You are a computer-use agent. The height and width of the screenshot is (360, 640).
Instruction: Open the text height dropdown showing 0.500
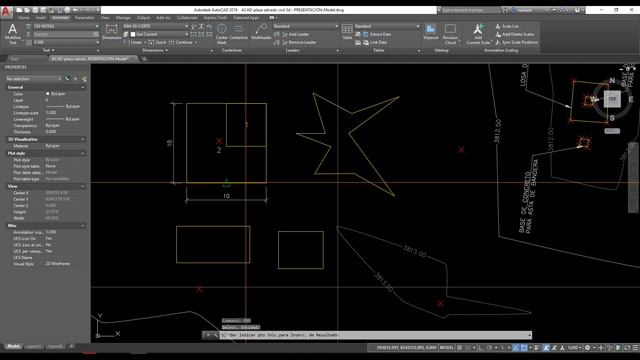pos(66,42)
